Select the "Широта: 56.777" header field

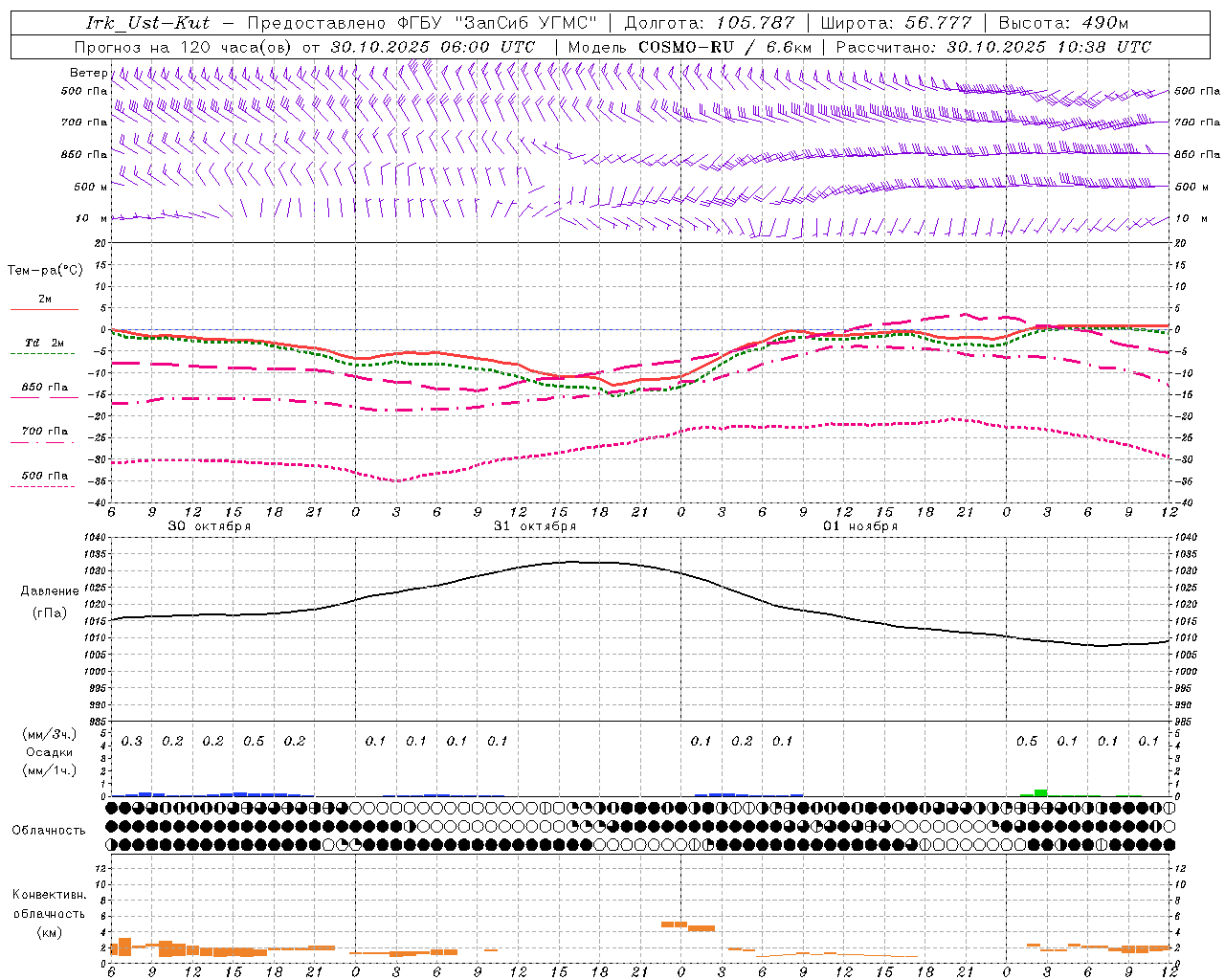tap(896, 23)
